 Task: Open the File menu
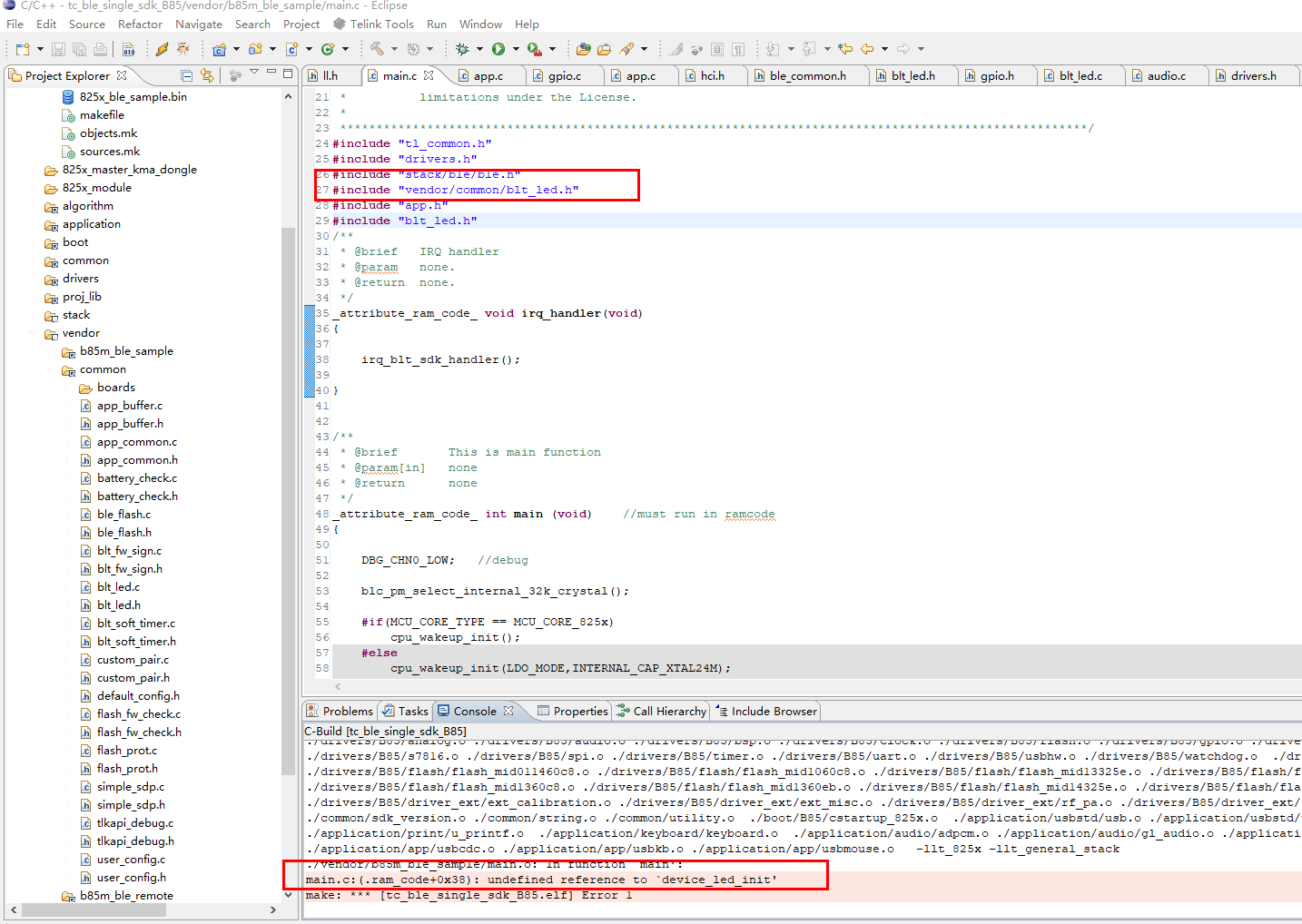pyautogui.click(x=15, y=25)
